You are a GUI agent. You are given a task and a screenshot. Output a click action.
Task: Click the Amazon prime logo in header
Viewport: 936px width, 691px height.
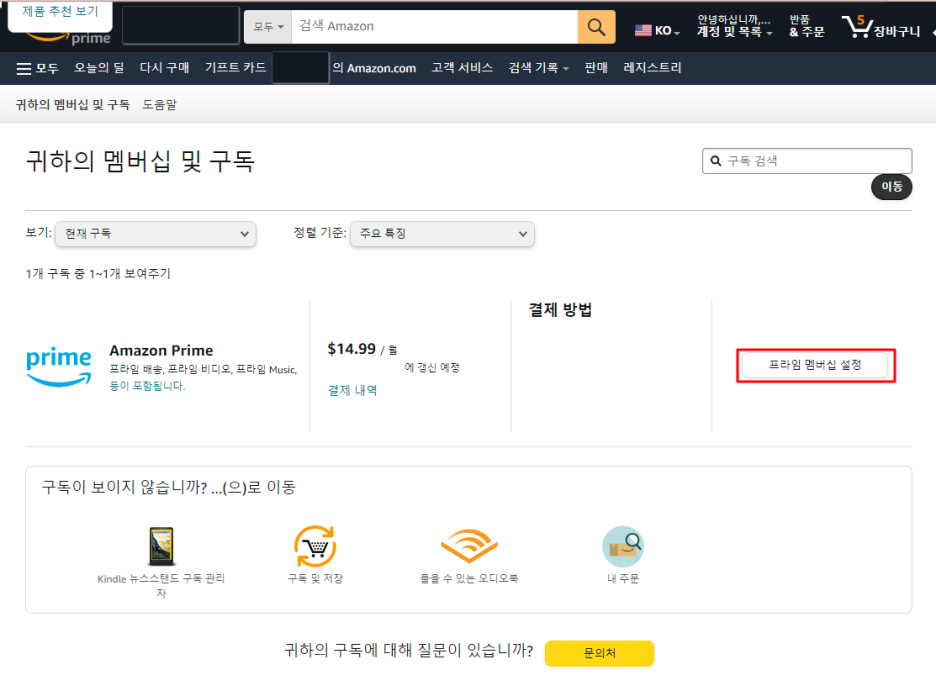(69, 37)
